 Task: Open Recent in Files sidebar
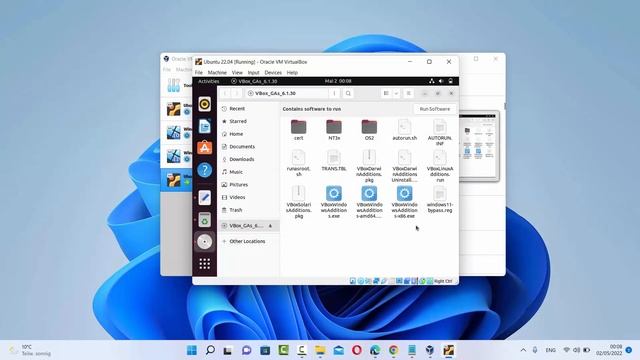click(x=249, y=109)
